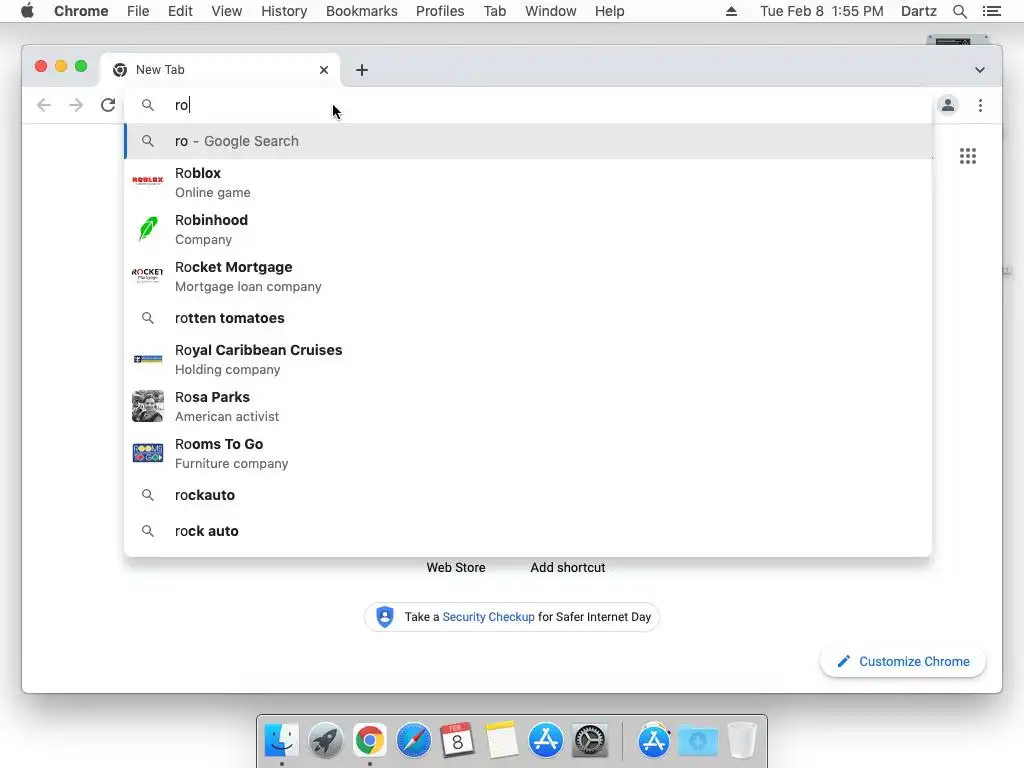Image resolution: width=1024 pixels, height=768 pixels.
Task: Click the Customize Chrome button
Action: (x=903, y=662)
